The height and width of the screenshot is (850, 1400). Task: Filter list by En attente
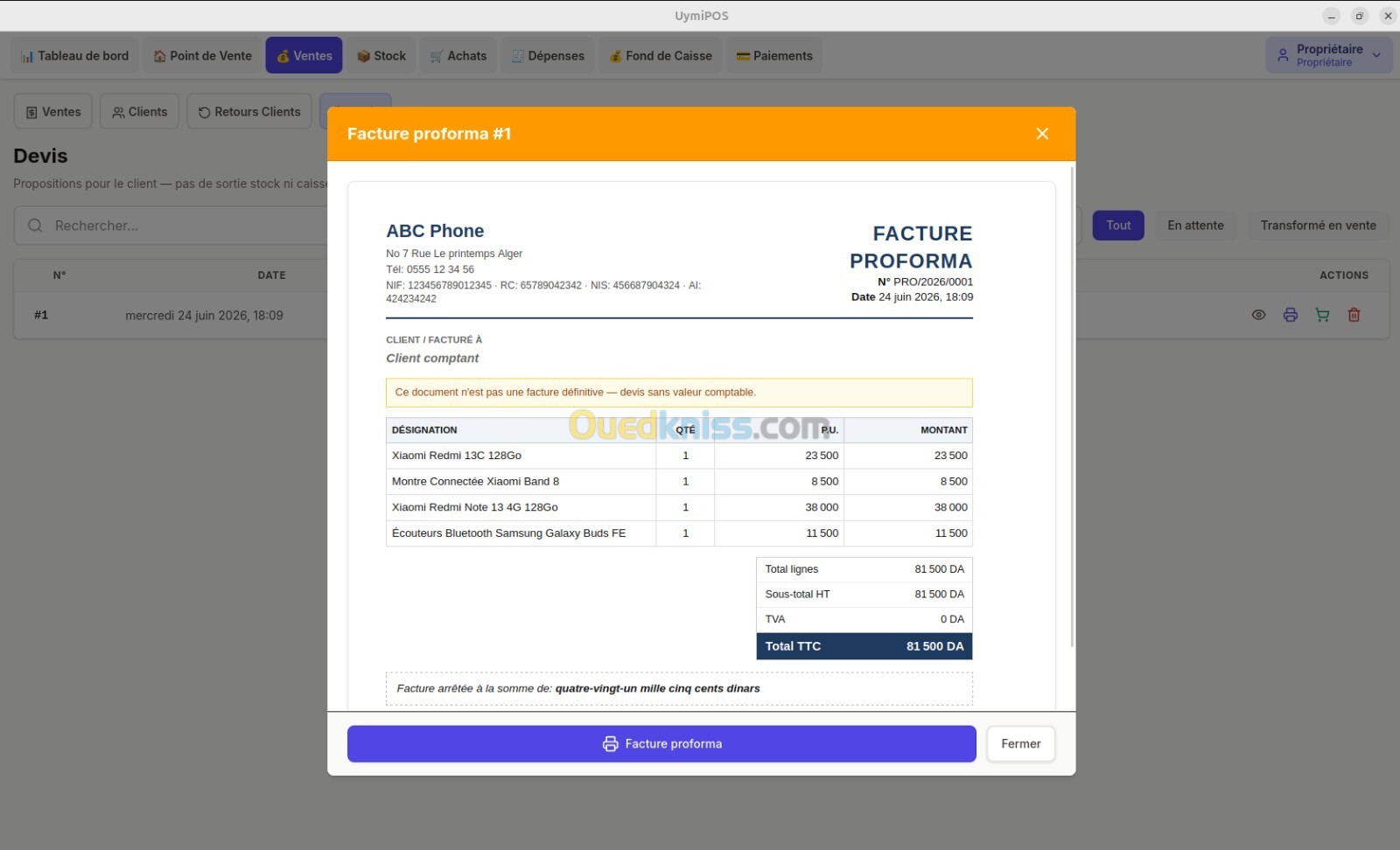[1195, 225]
